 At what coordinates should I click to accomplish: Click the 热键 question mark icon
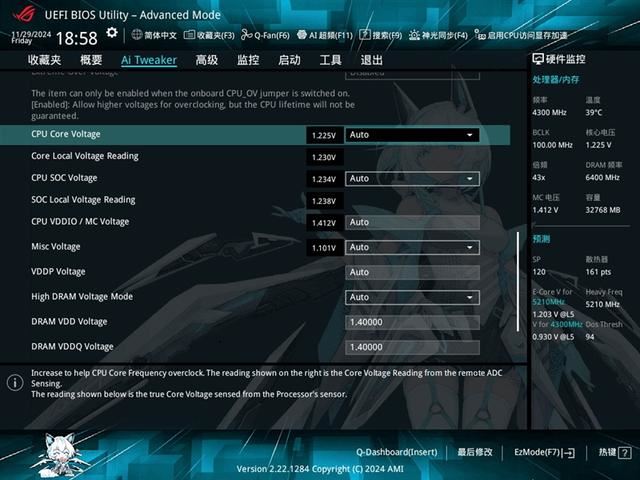click(624, 452)
